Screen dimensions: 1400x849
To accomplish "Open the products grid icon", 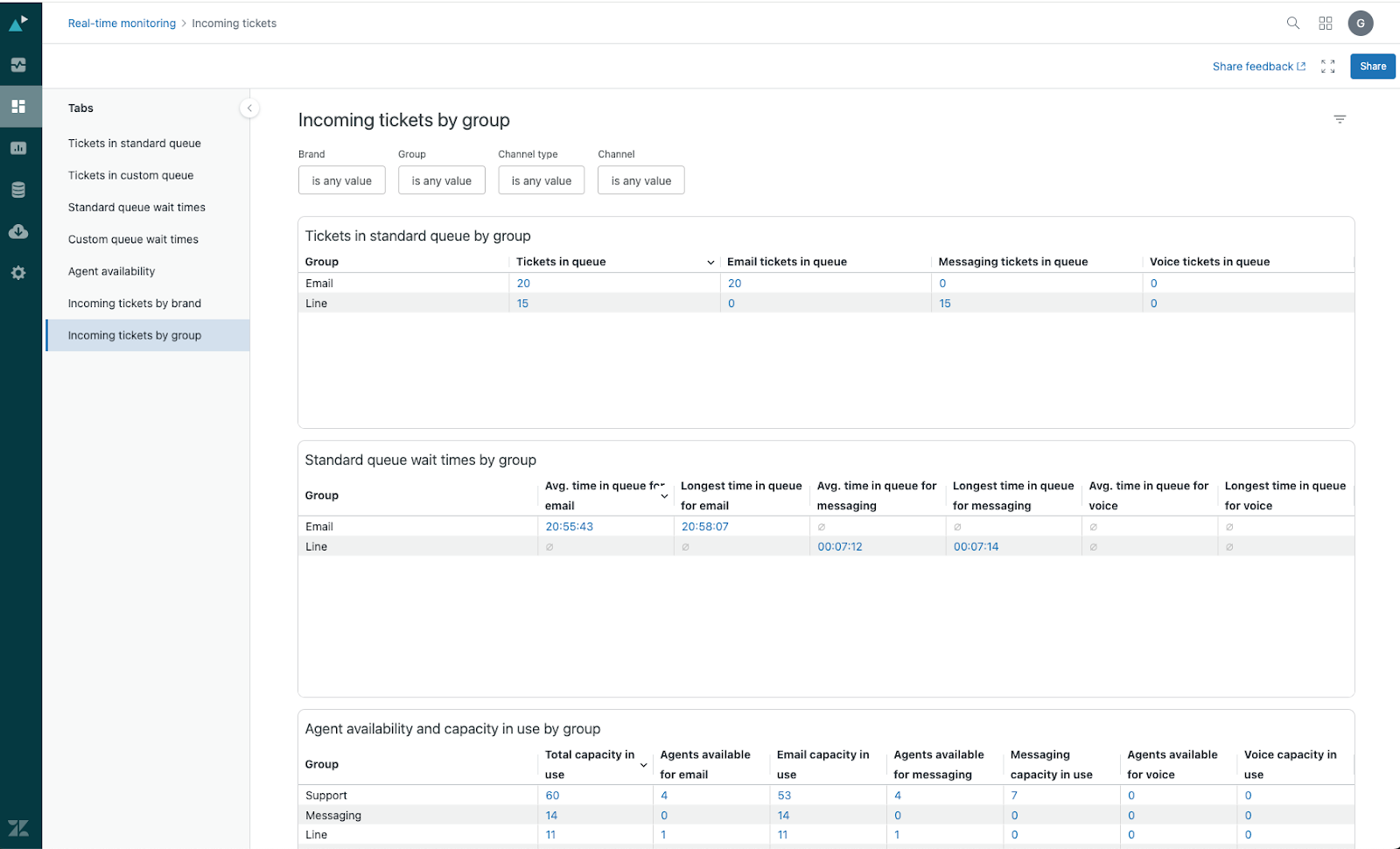I will [1326, 24].
